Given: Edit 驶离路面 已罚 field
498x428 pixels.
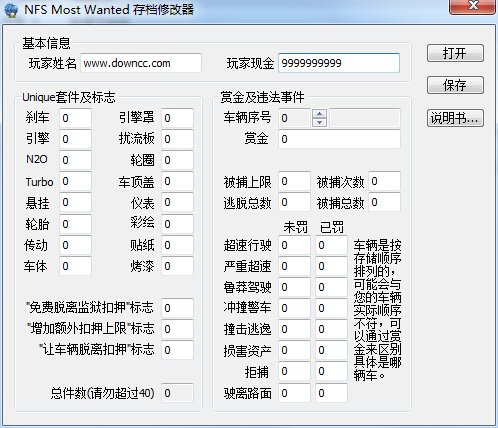Looking at the screenshot, I should (331, 393).
